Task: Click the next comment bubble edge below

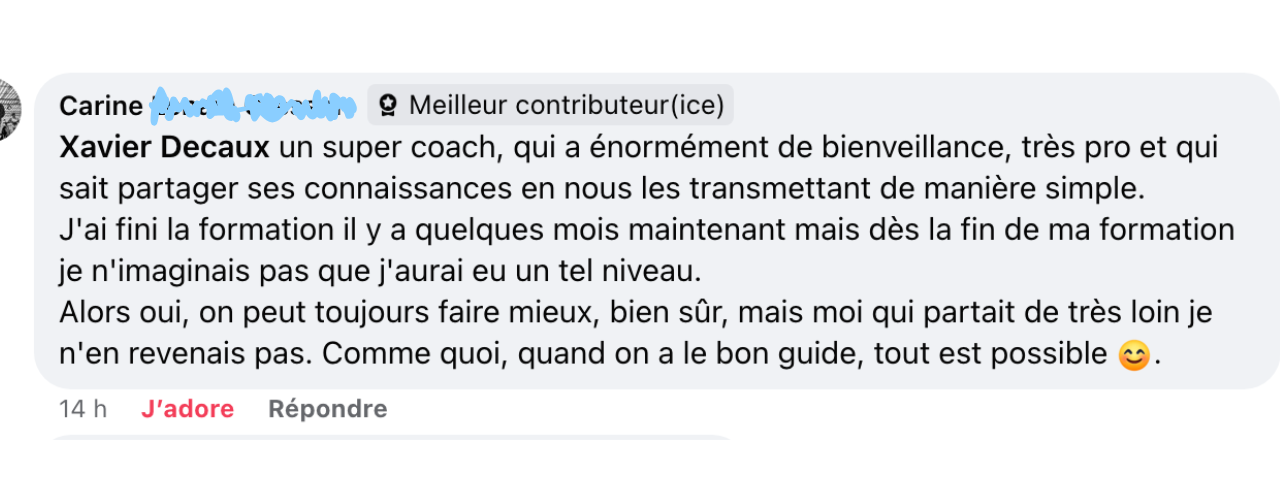Action: [390, 438]
